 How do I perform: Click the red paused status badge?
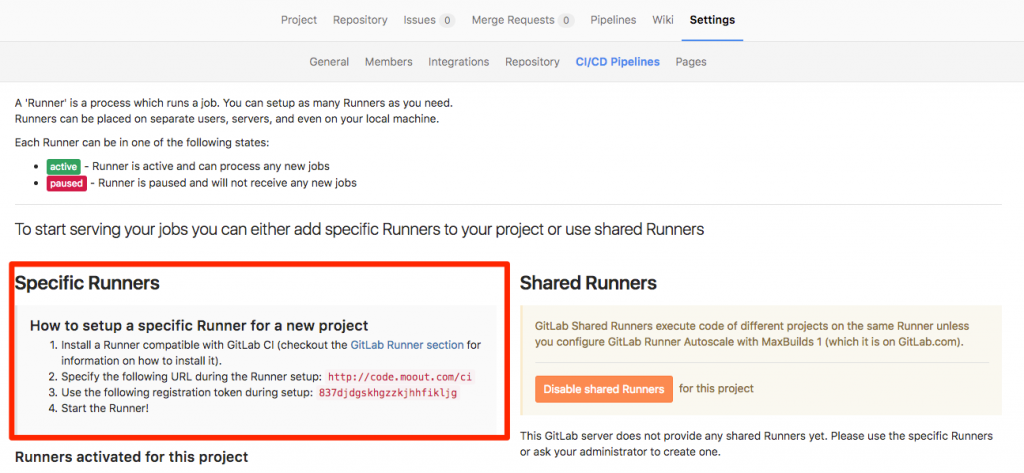point(66,183)
